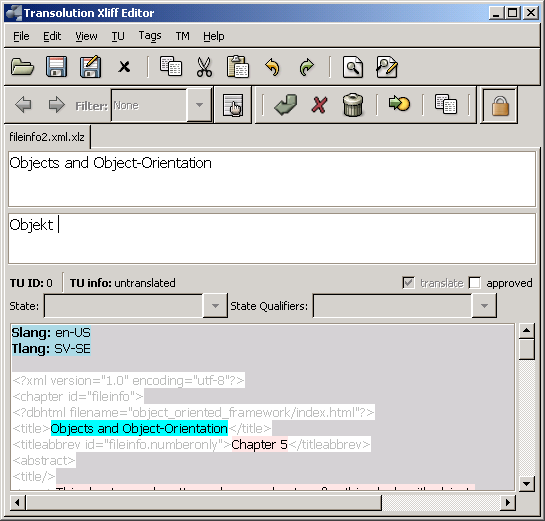Click Slang: en-US line
Screen dimensions: 545x521
[x=51, y=333]
